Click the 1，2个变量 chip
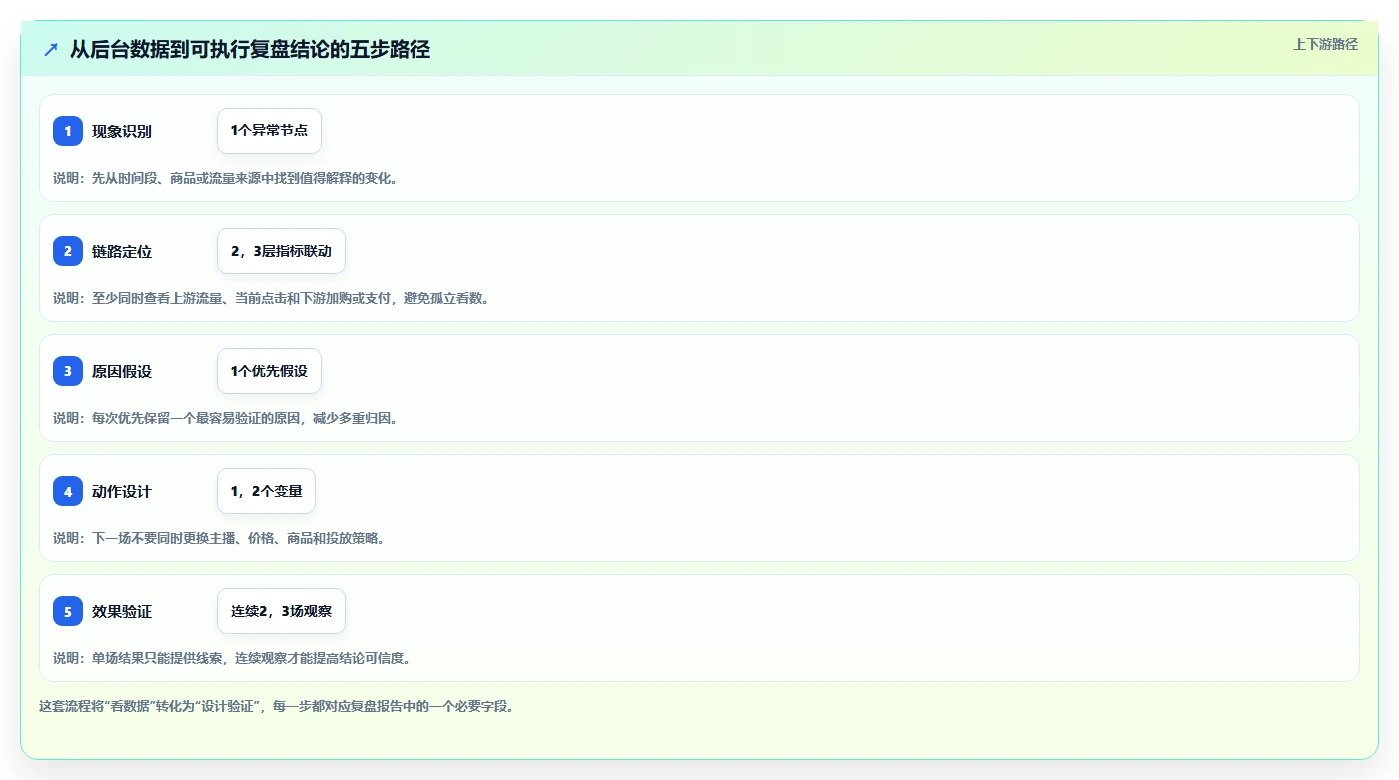The image size is (1399, 780). pos(266,491)
